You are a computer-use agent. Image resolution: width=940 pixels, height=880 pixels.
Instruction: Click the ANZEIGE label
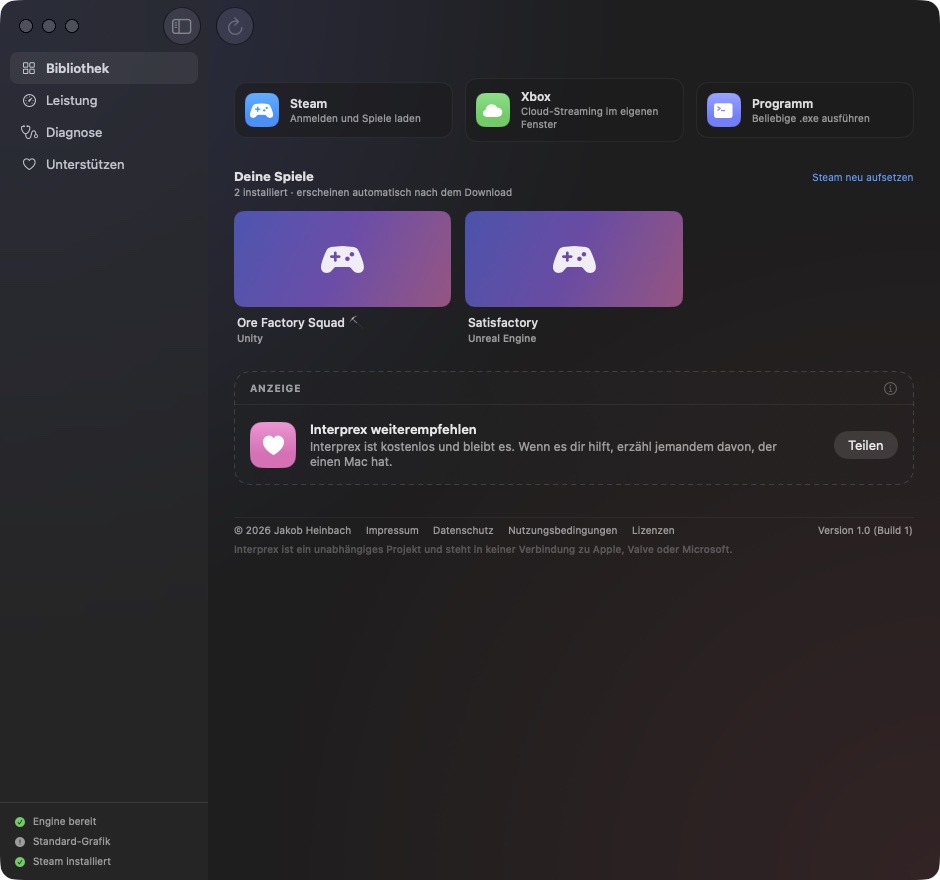coord(276,388)
